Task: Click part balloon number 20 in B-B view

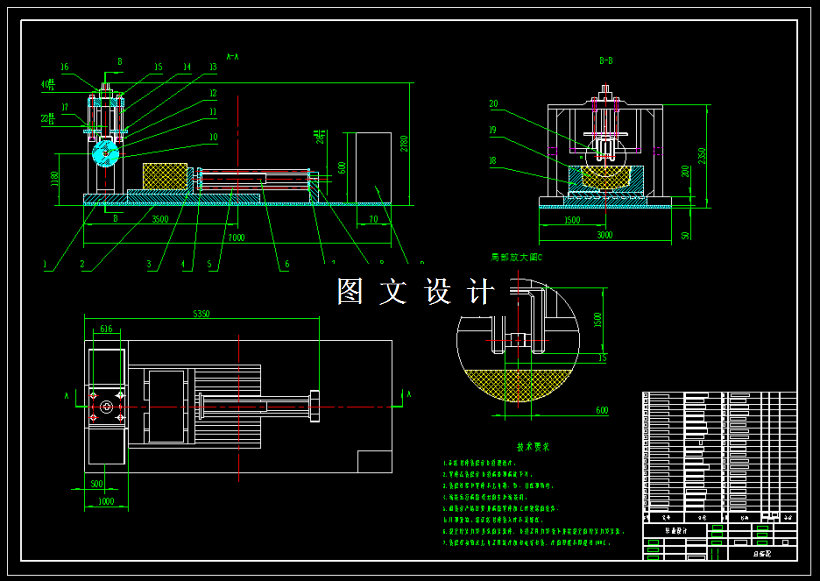Action: coord(494,104)
